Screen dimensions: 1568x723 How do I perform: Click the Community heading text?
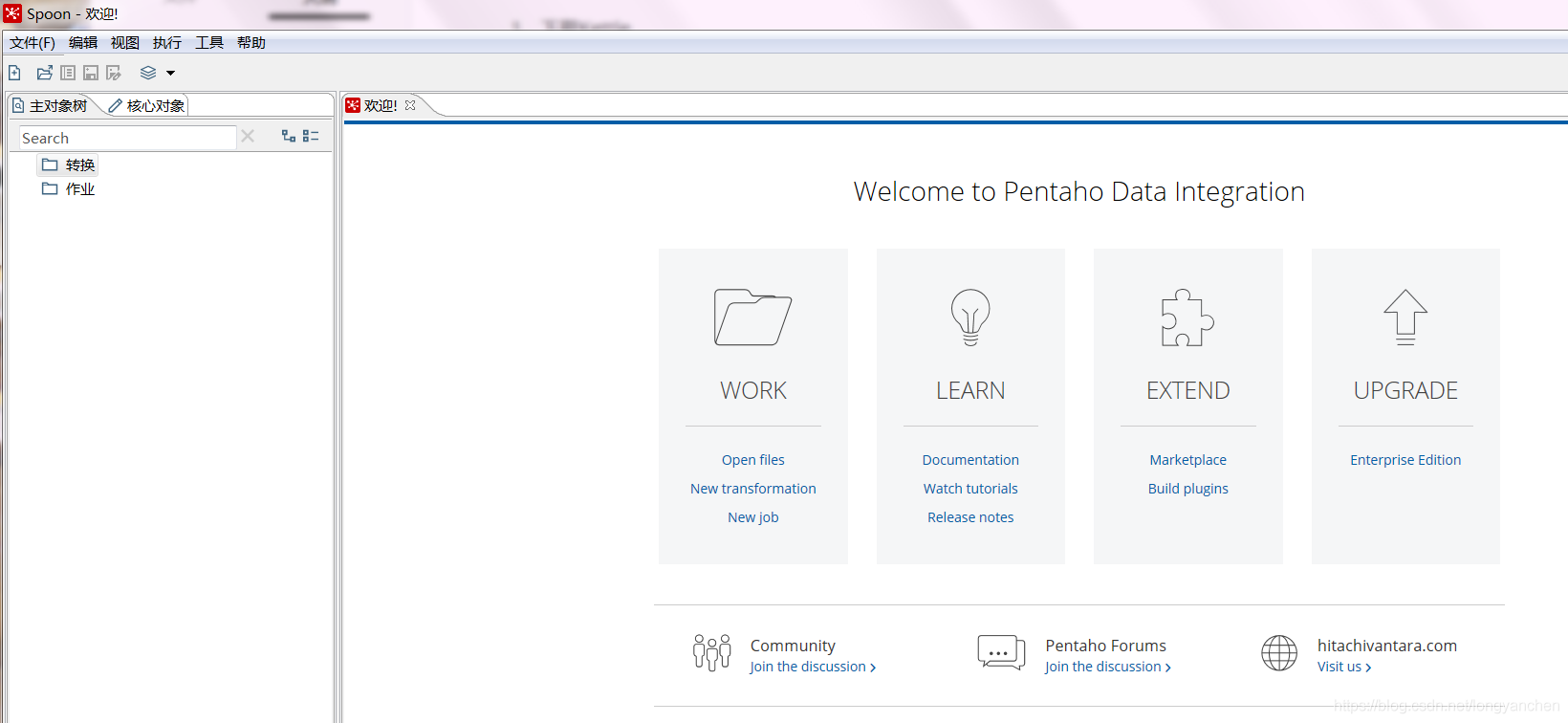pos(793,646)
